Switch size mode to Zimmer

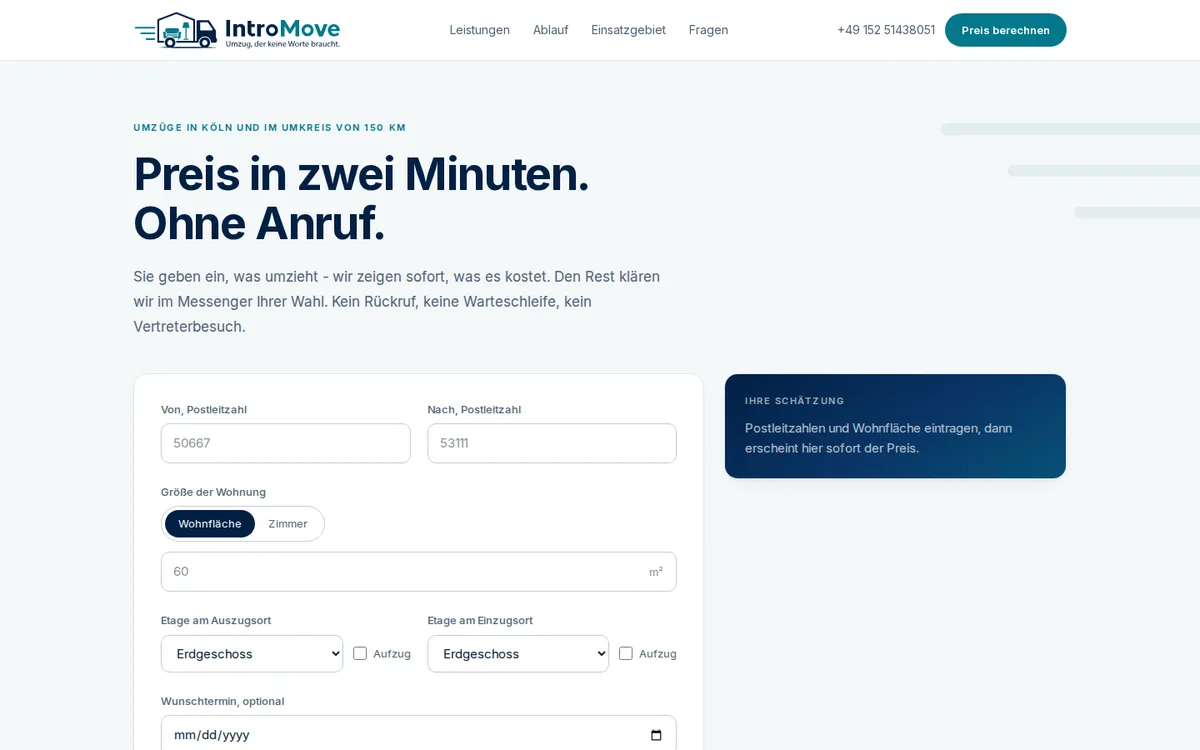[288, 524]
